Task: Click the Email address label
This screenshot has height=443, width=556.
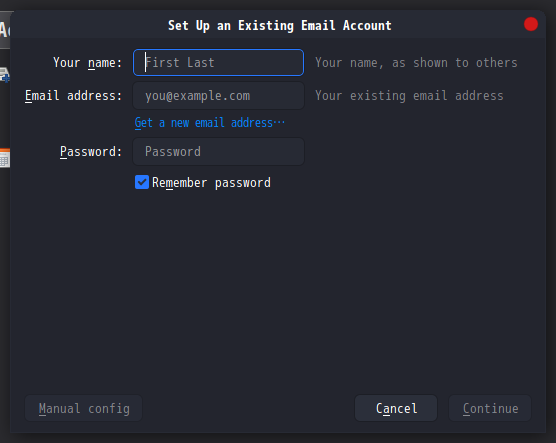Action: (73, 96)
